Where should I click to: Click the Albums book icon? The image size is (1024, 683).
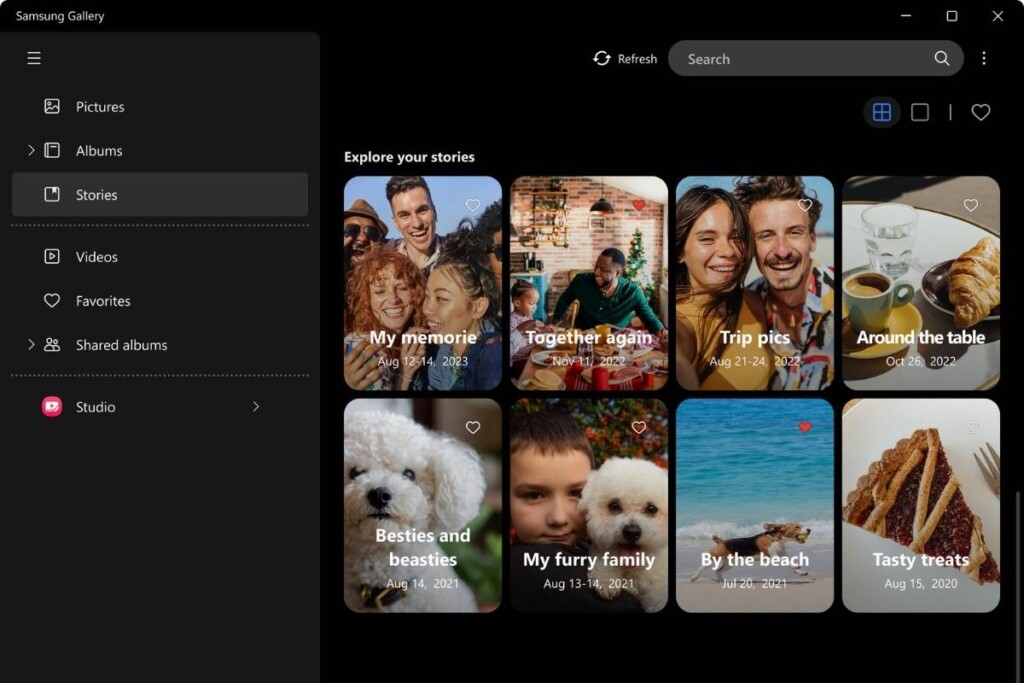pos(52,150)
